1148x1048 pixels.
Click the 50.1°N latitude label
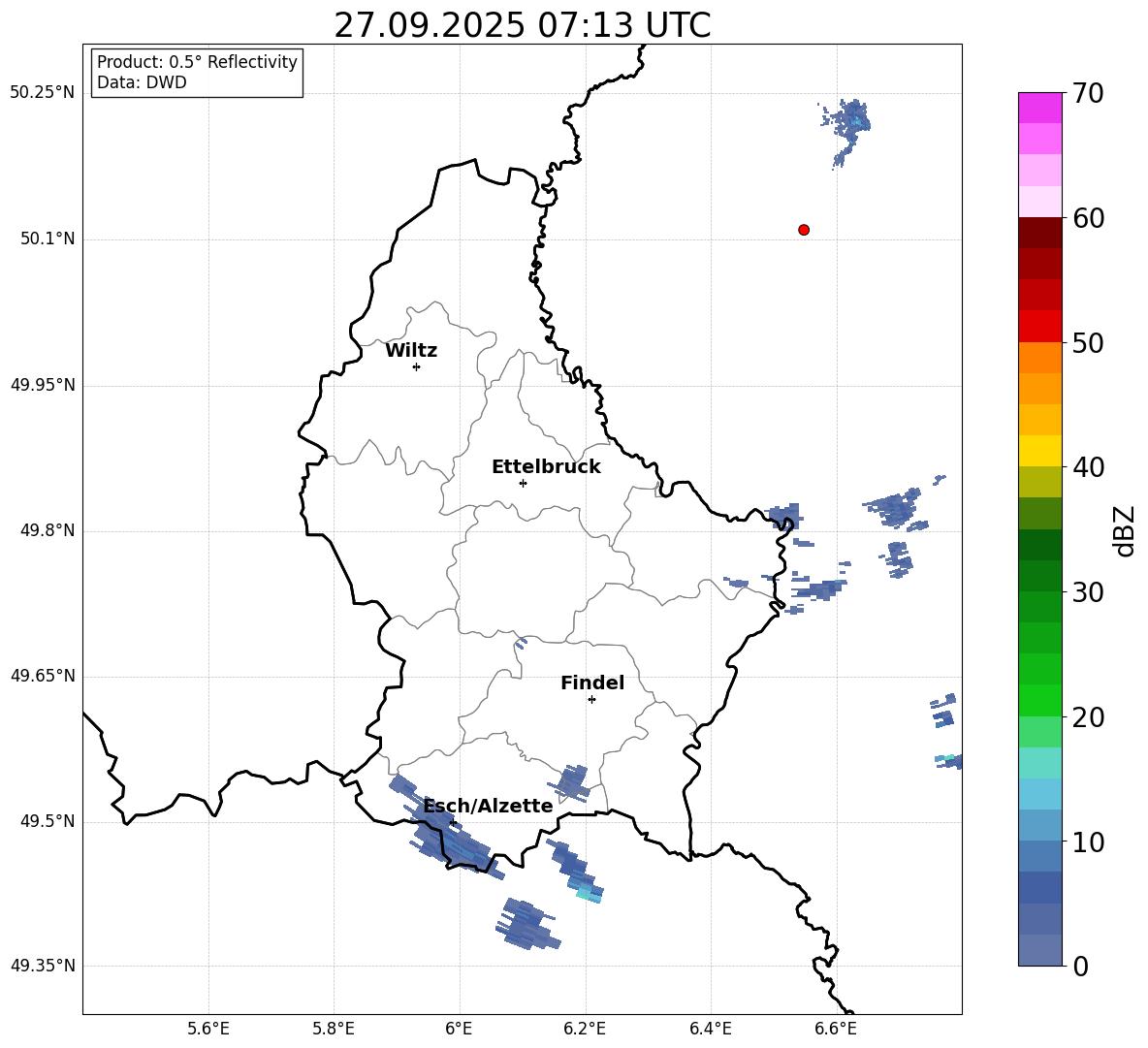(x=48, y=238)
